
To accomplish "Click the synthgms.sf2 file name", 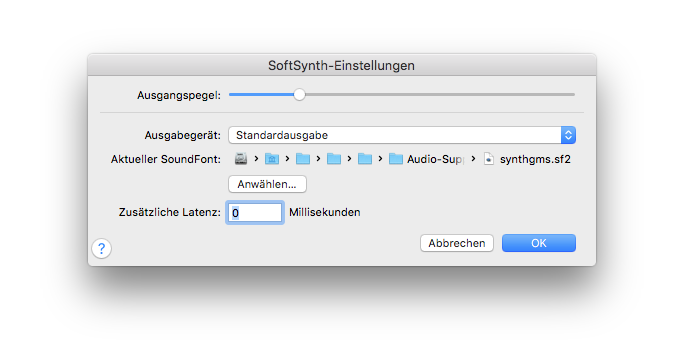I will [535, 159].
